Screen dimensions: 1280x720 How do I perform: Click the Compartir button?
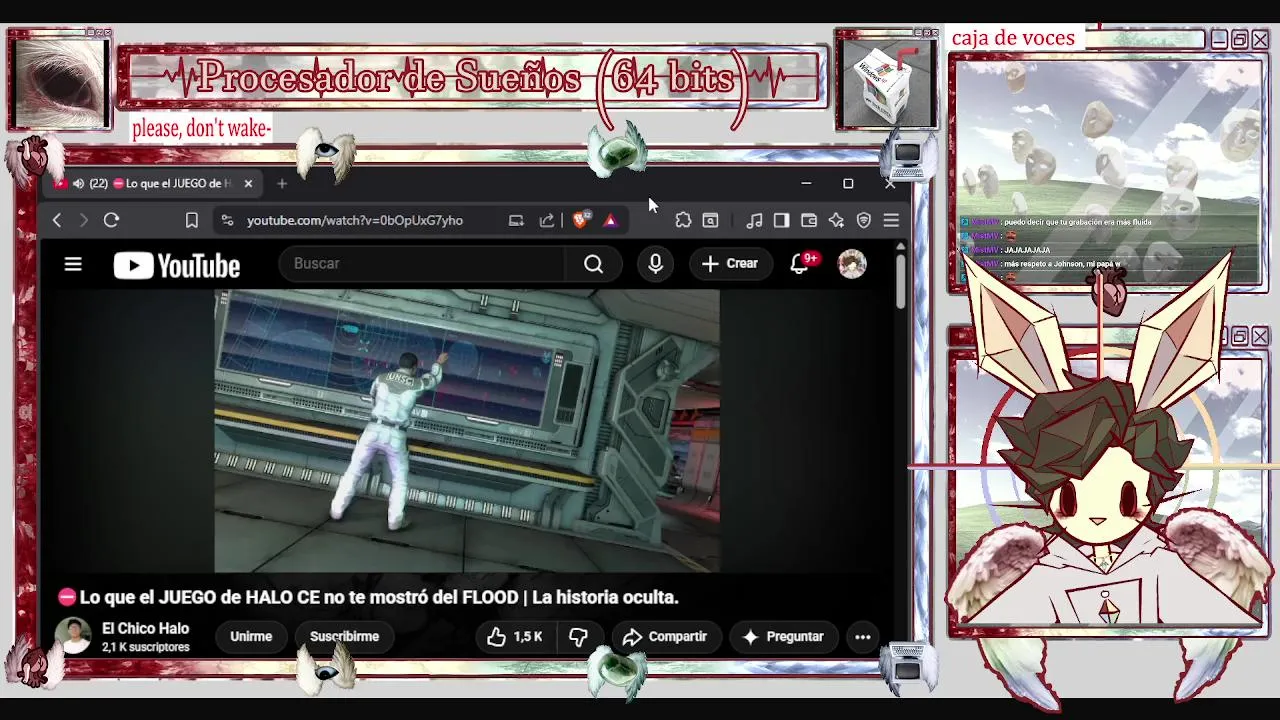point(664,637)
